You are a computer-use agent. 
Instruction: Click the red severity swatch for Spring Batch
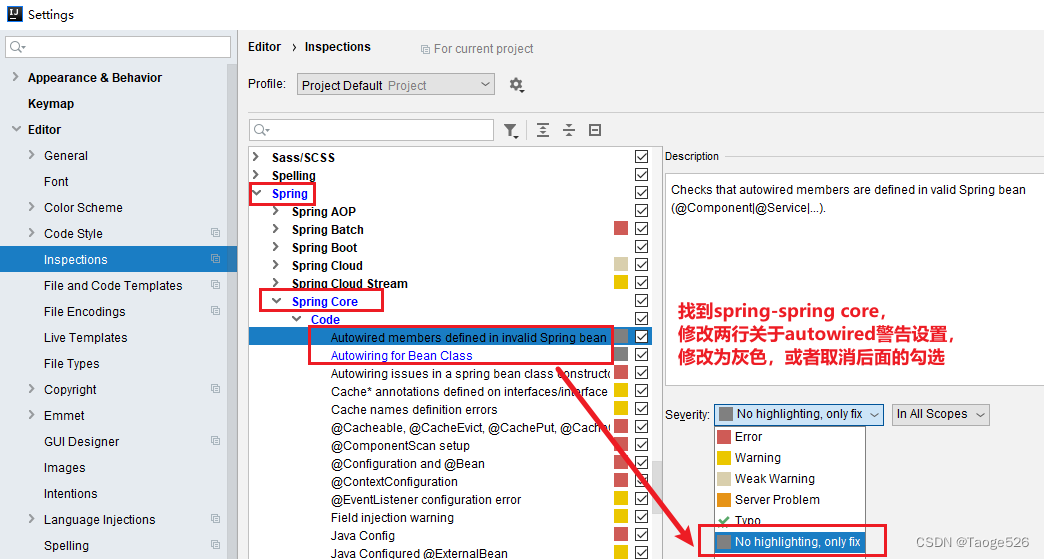point(621,228)
